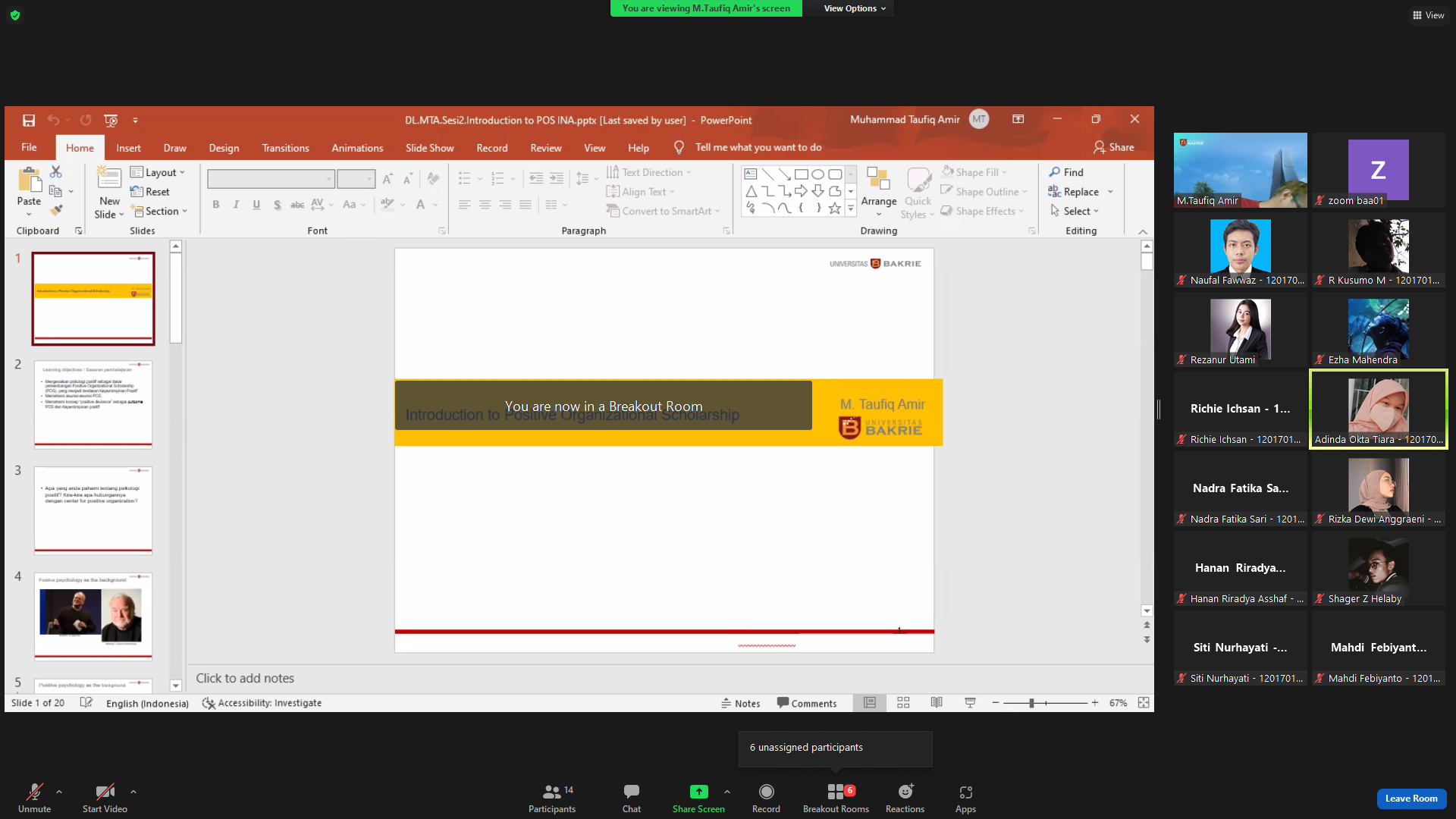Switch to the Transitions tab
This screenshot has width=1456, height=819.
coord(285,148)
